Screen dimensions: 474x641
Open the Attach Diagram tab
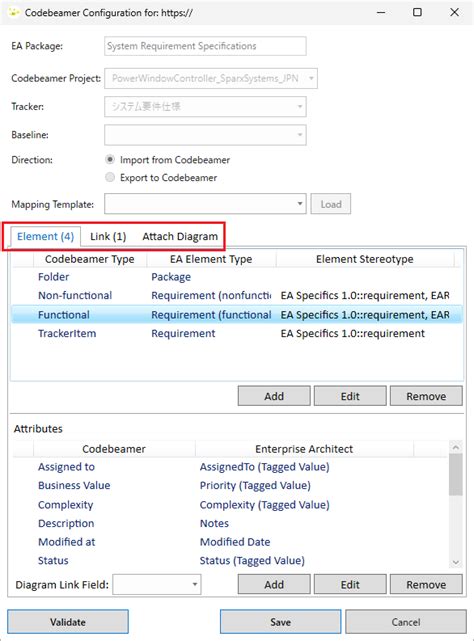coord(180,236)
